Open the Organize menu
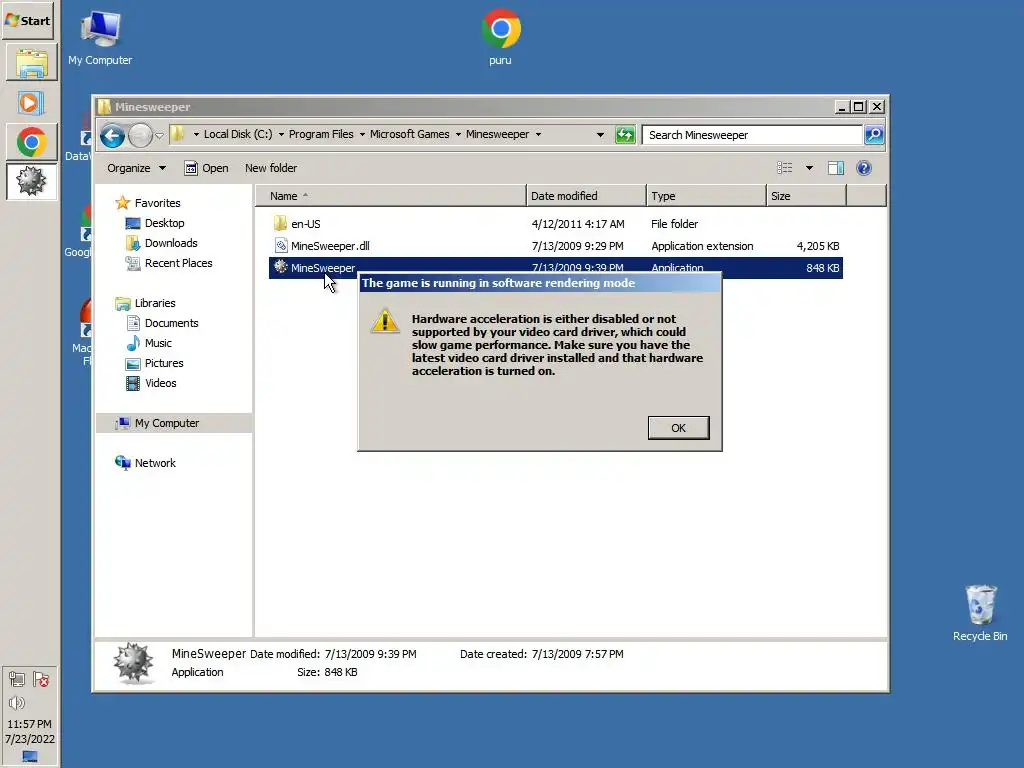Image resolution: width=1024 pixels, height=768 pixels. pos(136,168)
